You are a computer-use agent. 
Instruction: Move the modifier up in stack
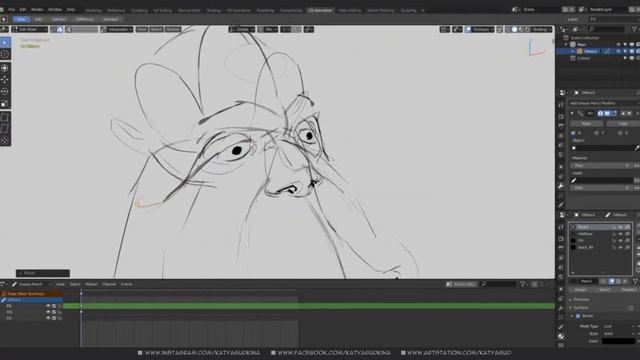click(623, 113)
